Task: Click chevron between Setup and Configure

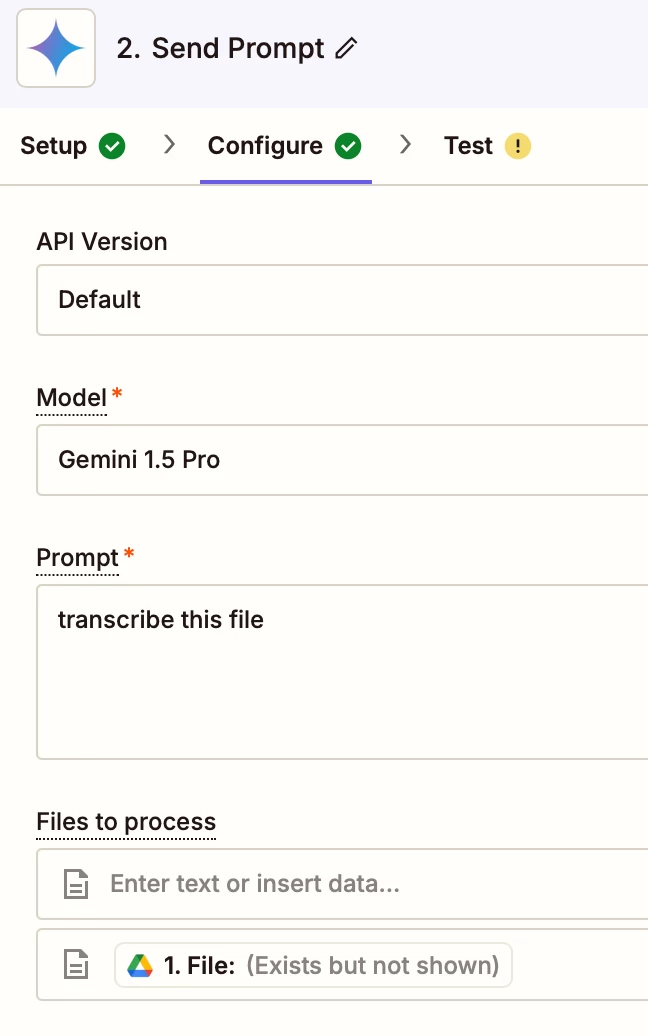Action: [169, 145]
